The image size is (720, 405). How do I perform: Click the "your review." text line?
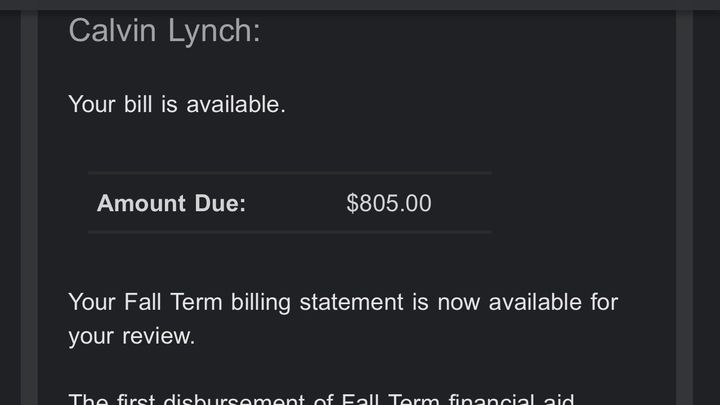131,336
